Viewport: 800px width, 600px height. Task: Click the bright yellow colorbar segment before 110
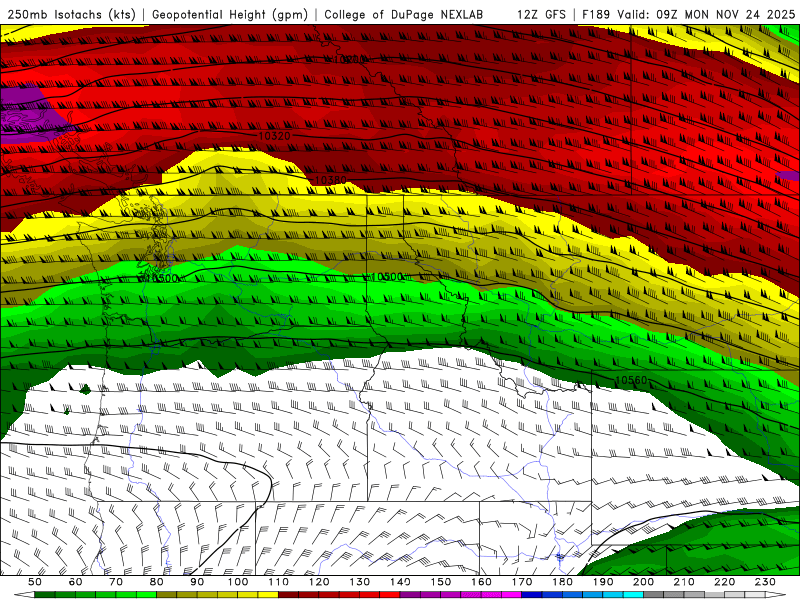point(268,595)
